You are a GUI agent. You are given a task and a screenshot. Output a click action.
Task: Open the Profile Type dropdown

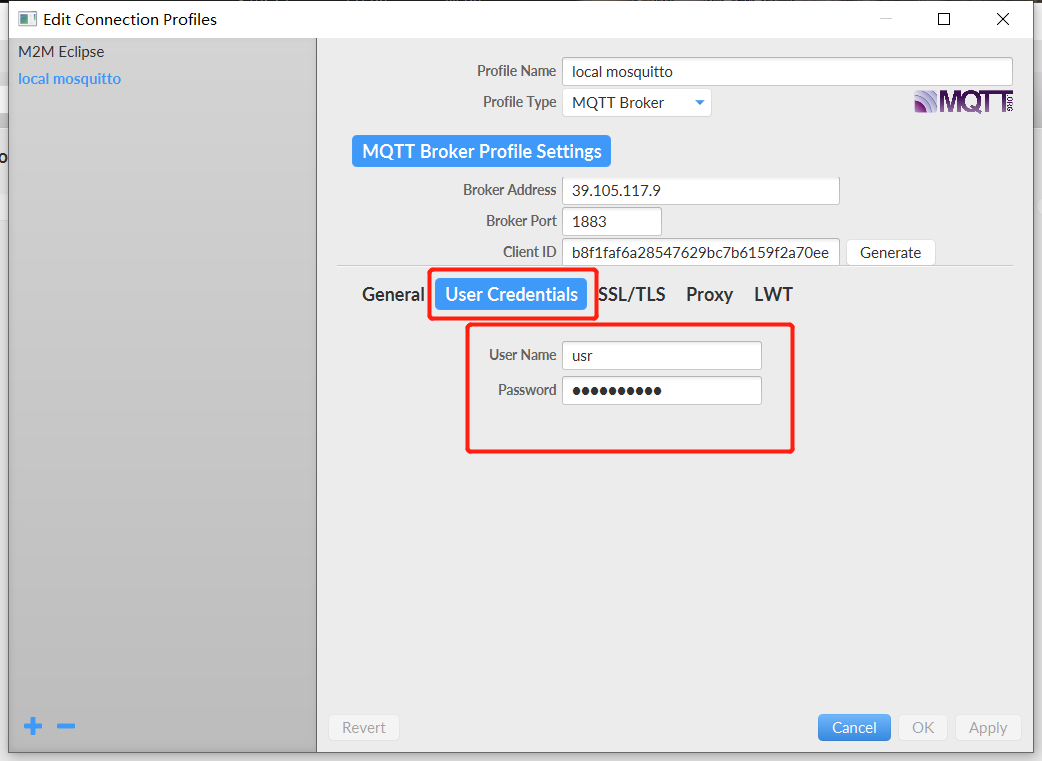[x=637, y=102]
